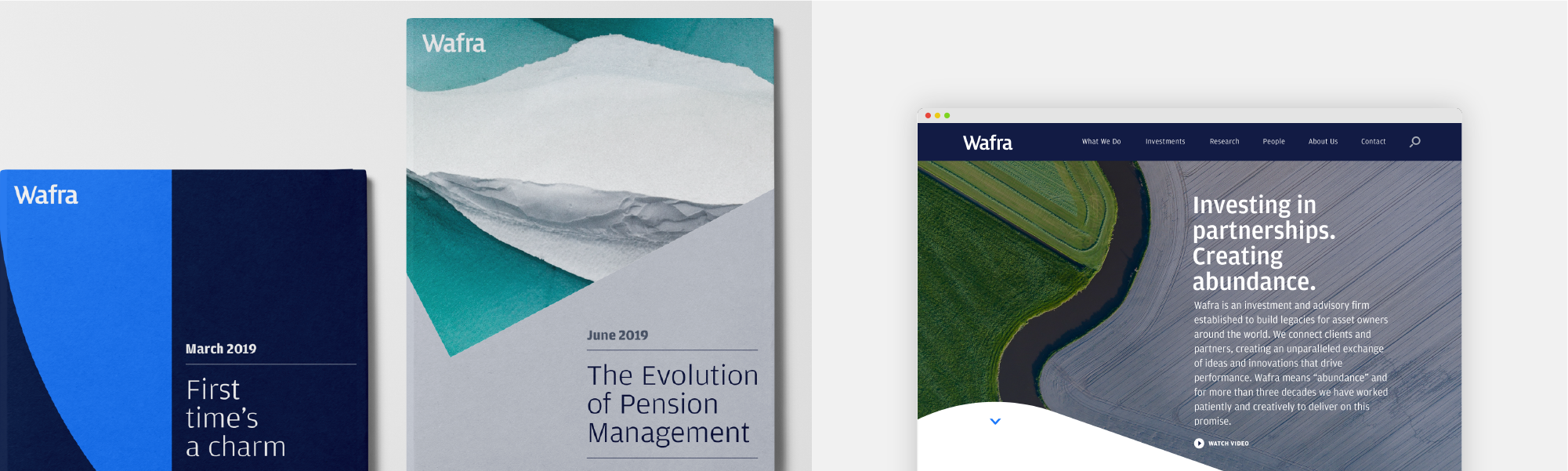
Task: Select the First time's a charm cover
Action: point(184,321)
